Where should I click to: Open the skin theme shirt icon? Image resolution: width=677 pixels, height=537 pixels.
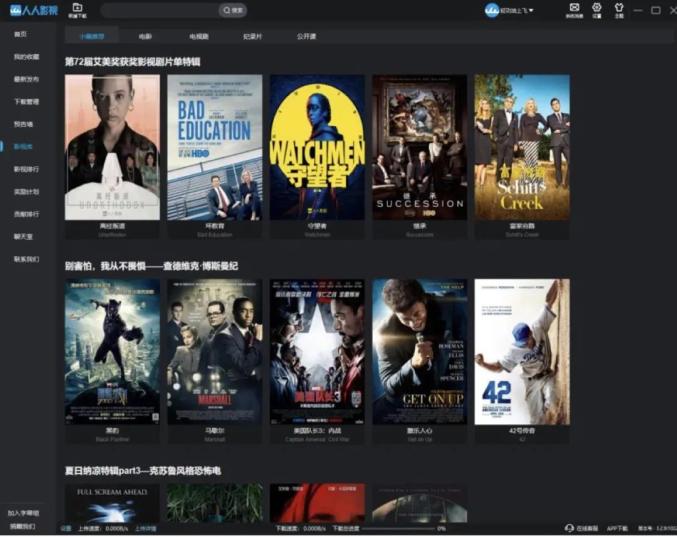(619, 7)
